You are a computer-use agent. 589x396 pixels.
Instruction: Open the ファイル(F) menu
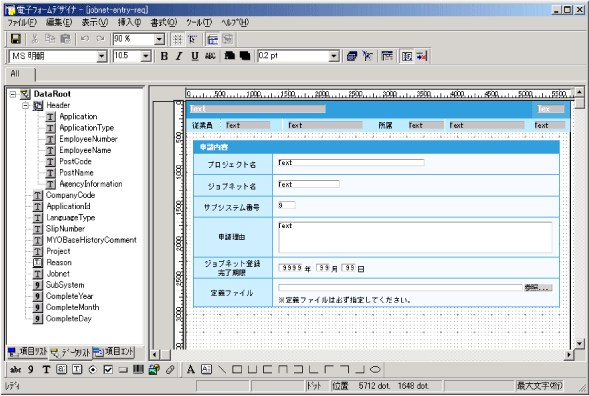tap(22, 23)
